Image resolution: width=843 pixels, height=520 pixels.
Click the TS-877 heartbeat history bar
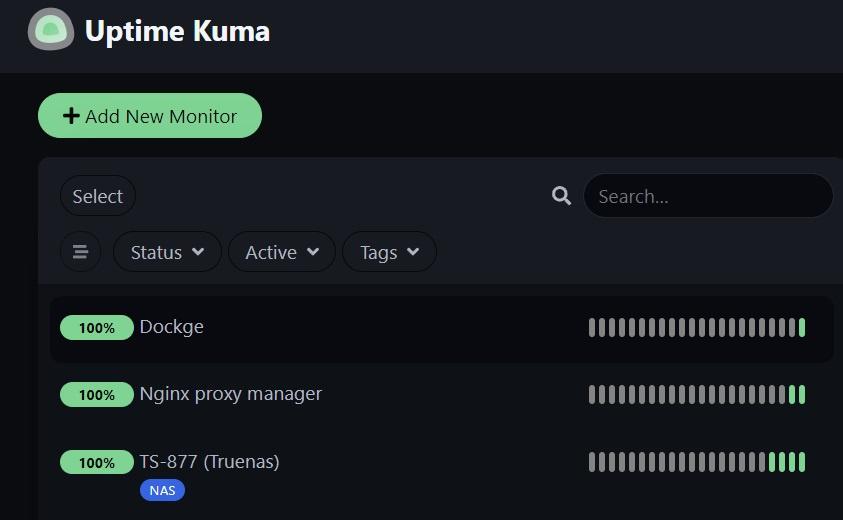(696, 462)
